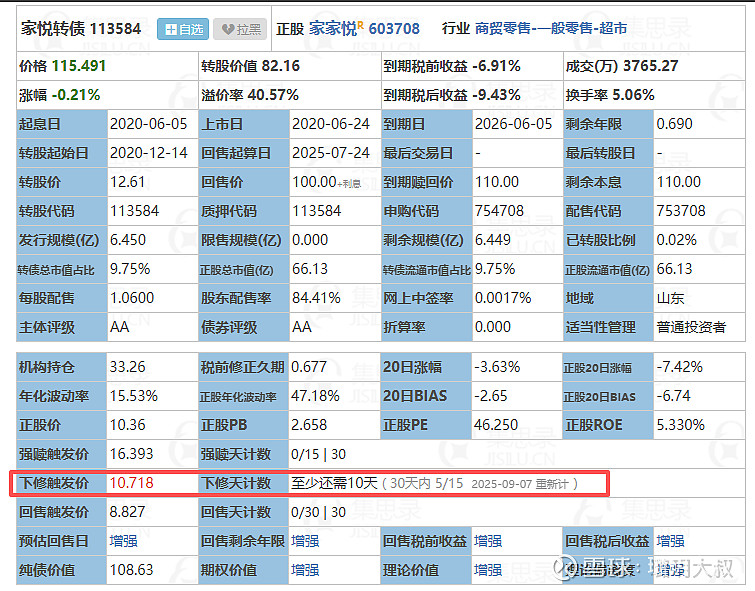Select 正股PB value 2.658
The image size is (755, 591).
[x=309, y=424]
